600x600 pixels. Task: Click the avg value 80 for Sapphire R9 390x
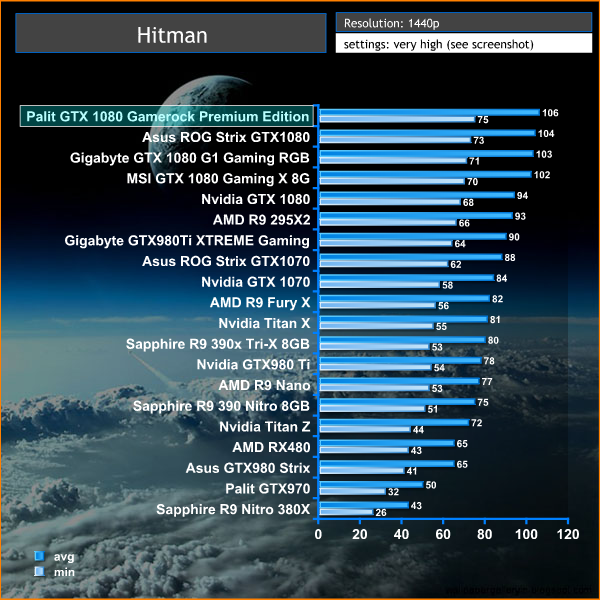(x=493, y=340)
